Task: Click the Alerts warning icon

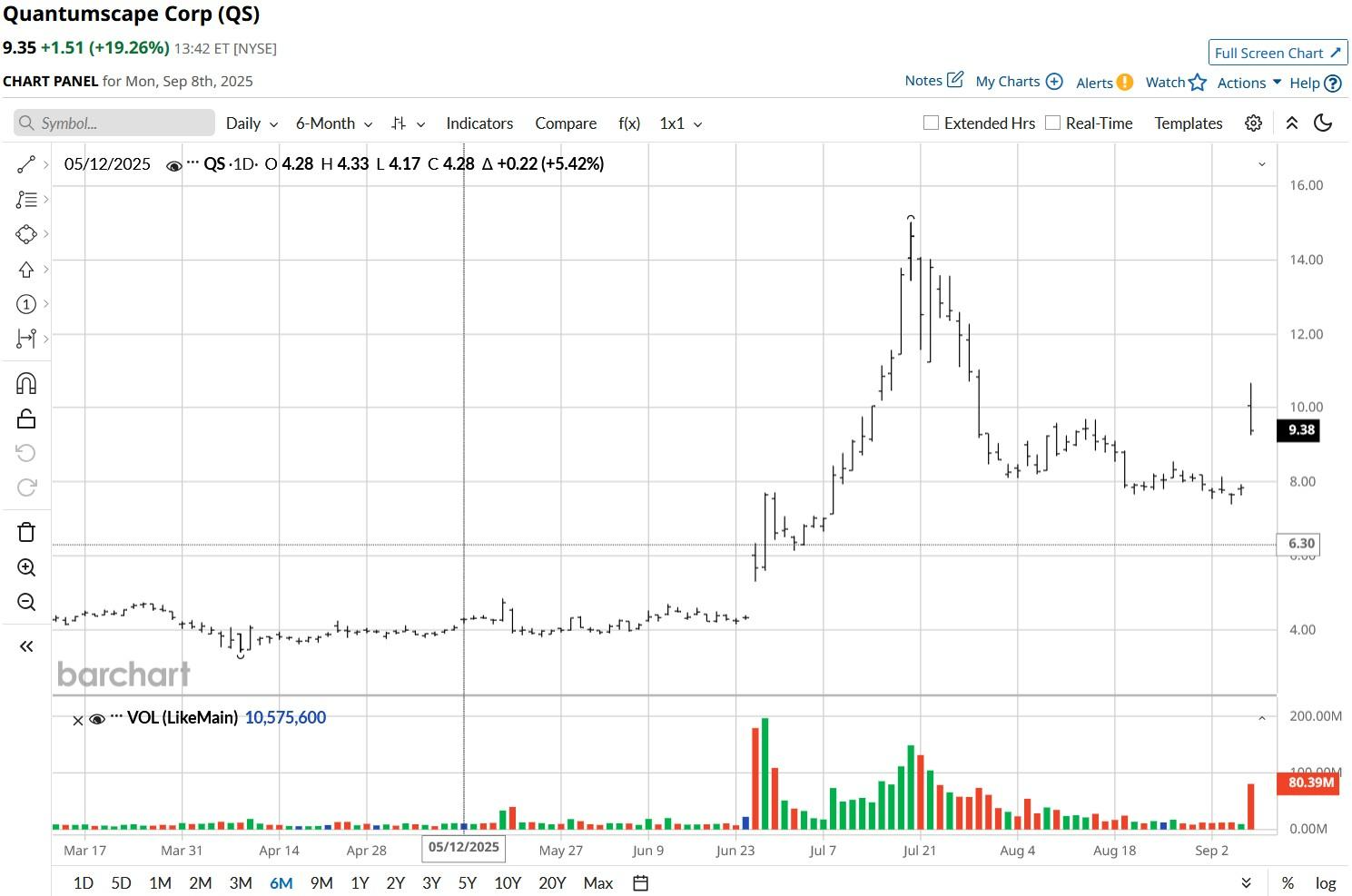Action: (x=1124, y=83)
